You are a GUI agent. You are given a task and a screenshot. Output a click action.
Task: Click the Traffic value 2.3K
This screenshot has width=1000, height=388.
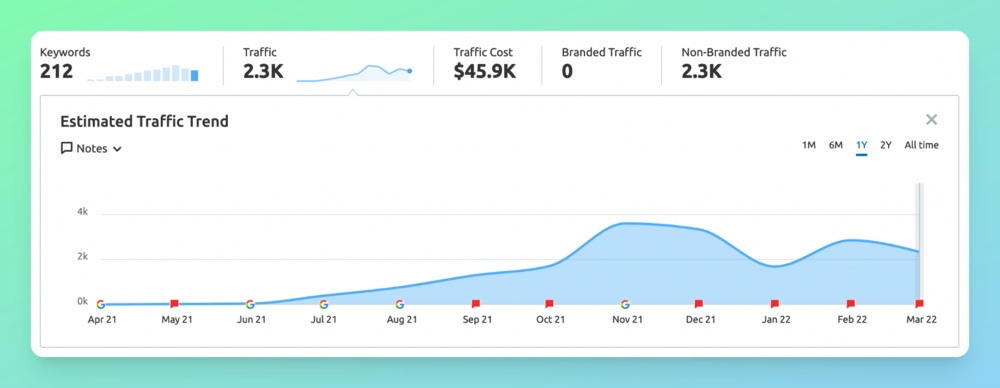tap(263, 71)
